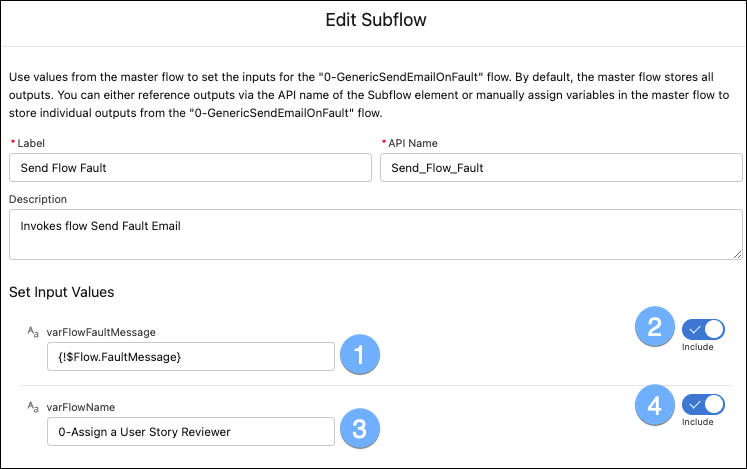Click the numbered callout marker 4

tap(655, 405)
